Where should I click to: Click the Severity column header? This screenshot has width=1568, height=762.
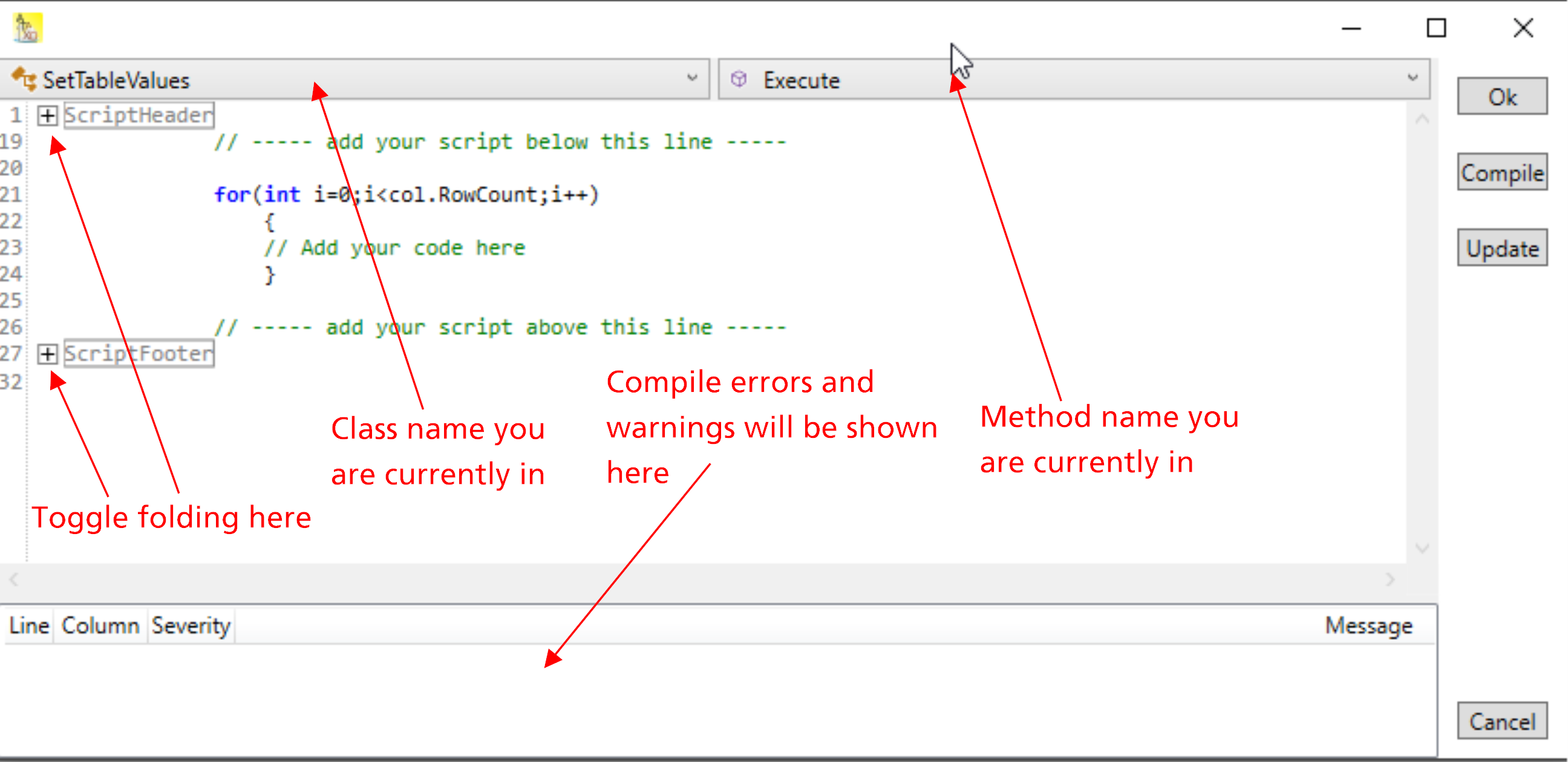pyautogui.click(x=191, y=625)
